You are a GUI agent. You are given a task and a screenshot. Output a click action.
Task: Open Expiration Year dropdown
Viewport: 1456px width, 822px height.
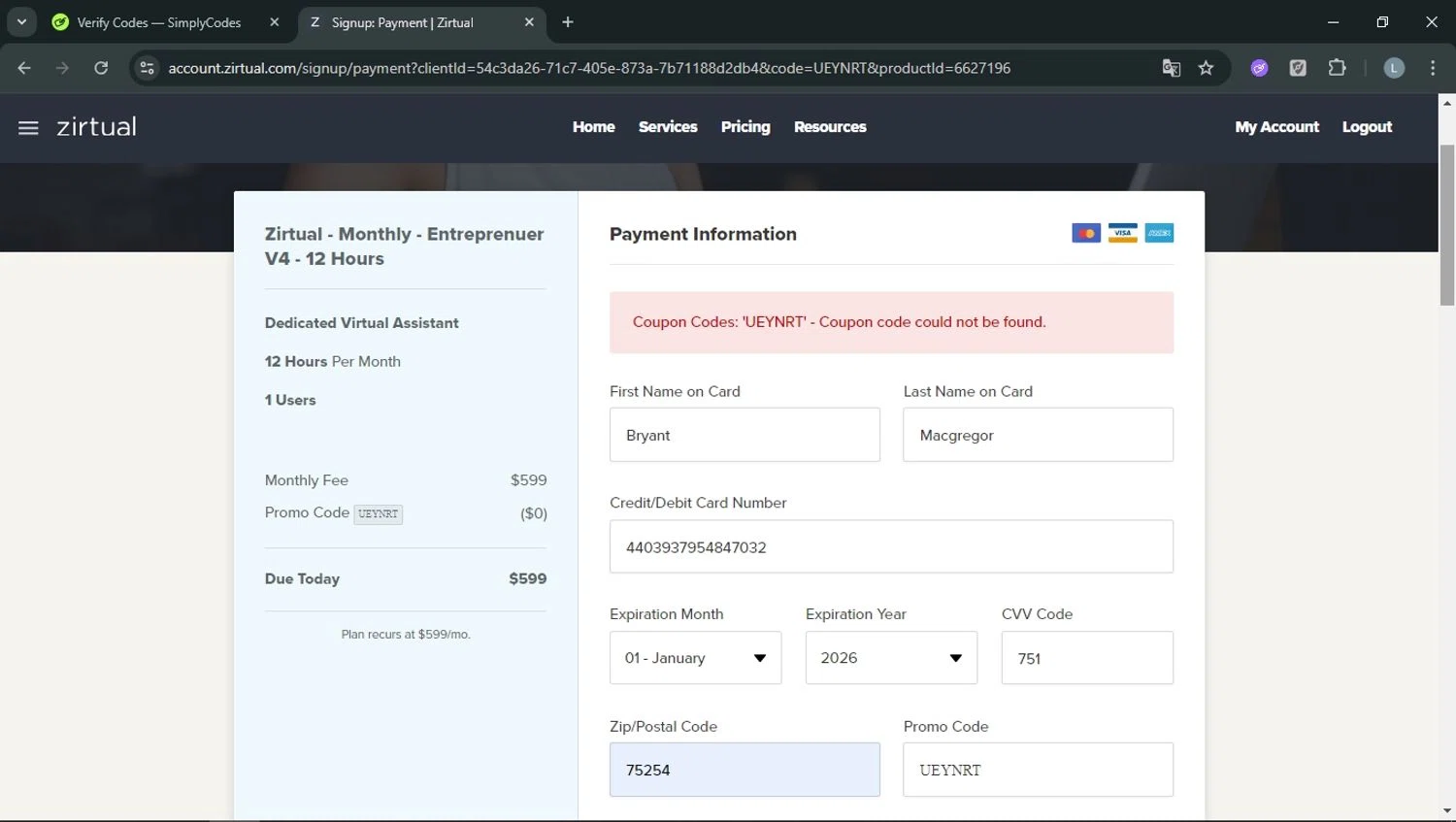click(891, 658)
